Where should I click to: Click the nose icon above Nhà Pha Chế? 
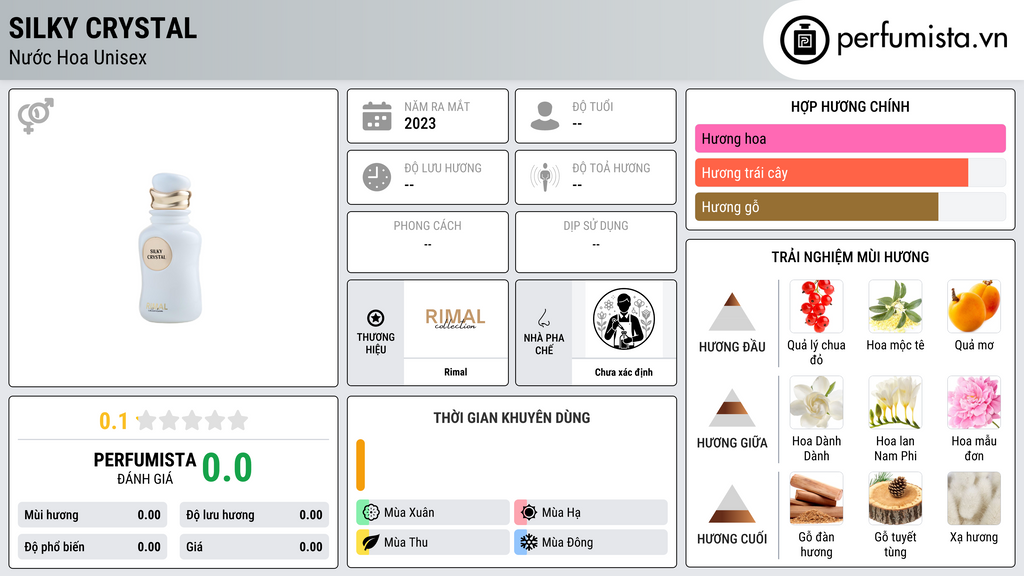[543, 319]
